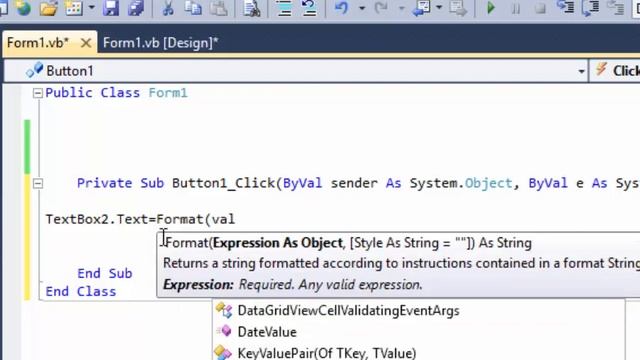
Task: Open the Undo history dropdown arrow
Action: [362, 8]
